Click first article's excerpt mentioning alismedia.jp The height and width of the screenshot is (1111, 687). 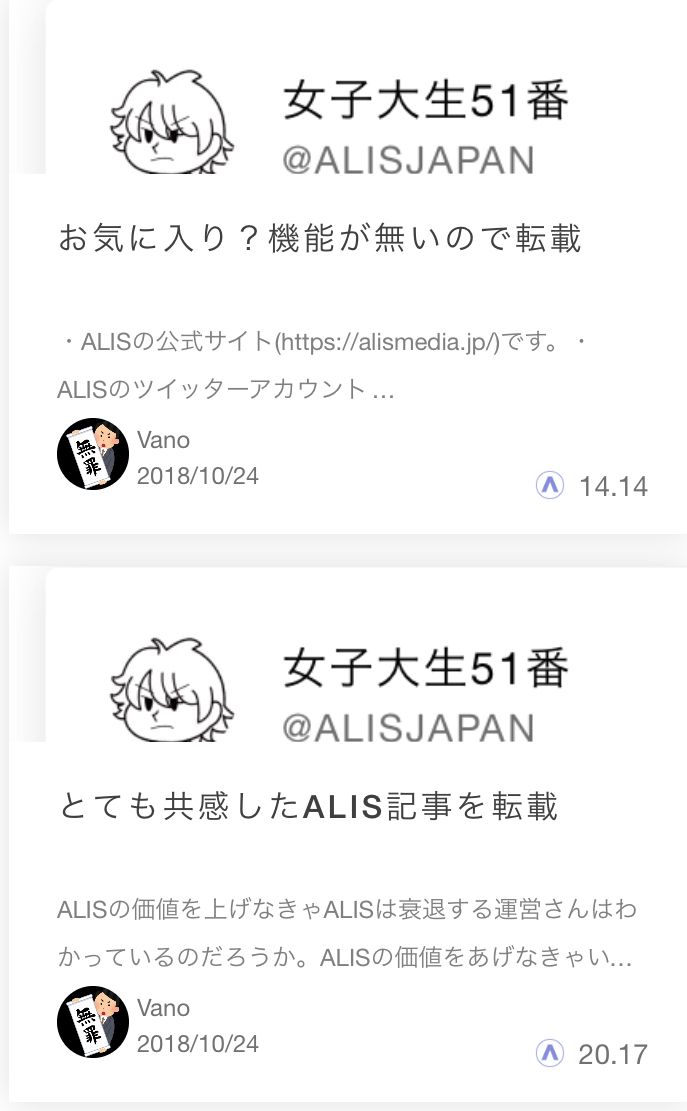point(322,366)
